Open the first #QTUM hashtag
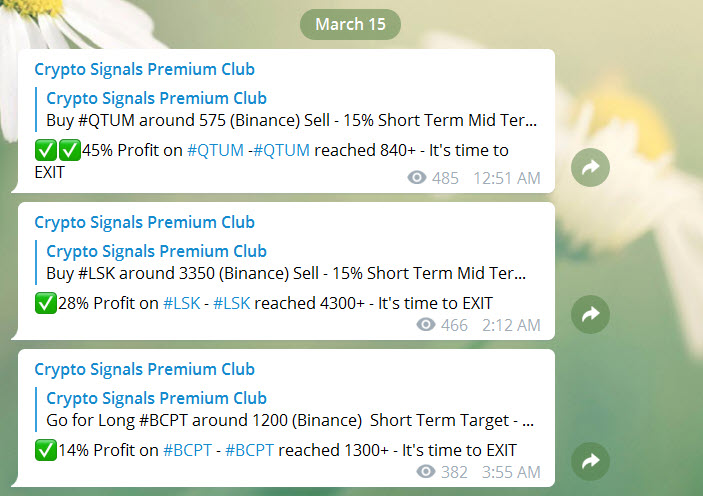703x496 pixels. (x=215, y=150)
